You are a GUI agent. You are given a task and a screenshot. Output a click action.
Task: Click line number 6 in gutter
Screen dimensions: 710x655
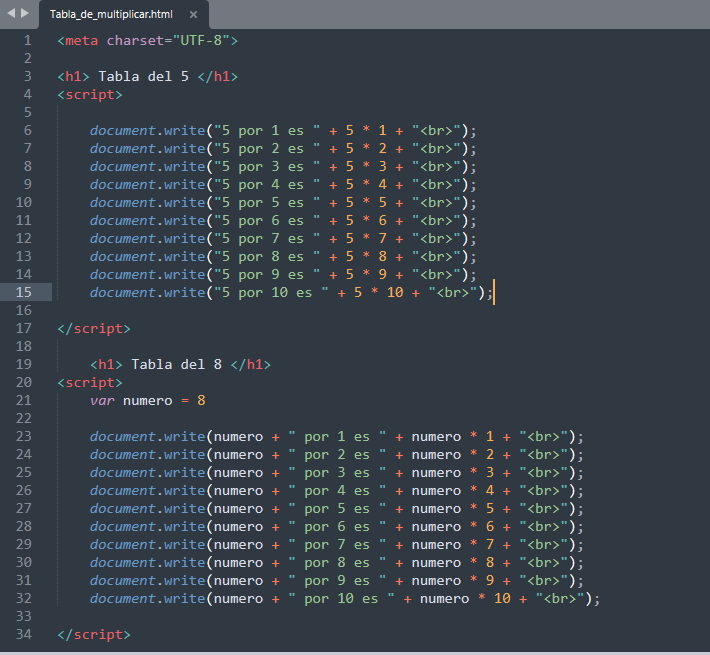28,131
